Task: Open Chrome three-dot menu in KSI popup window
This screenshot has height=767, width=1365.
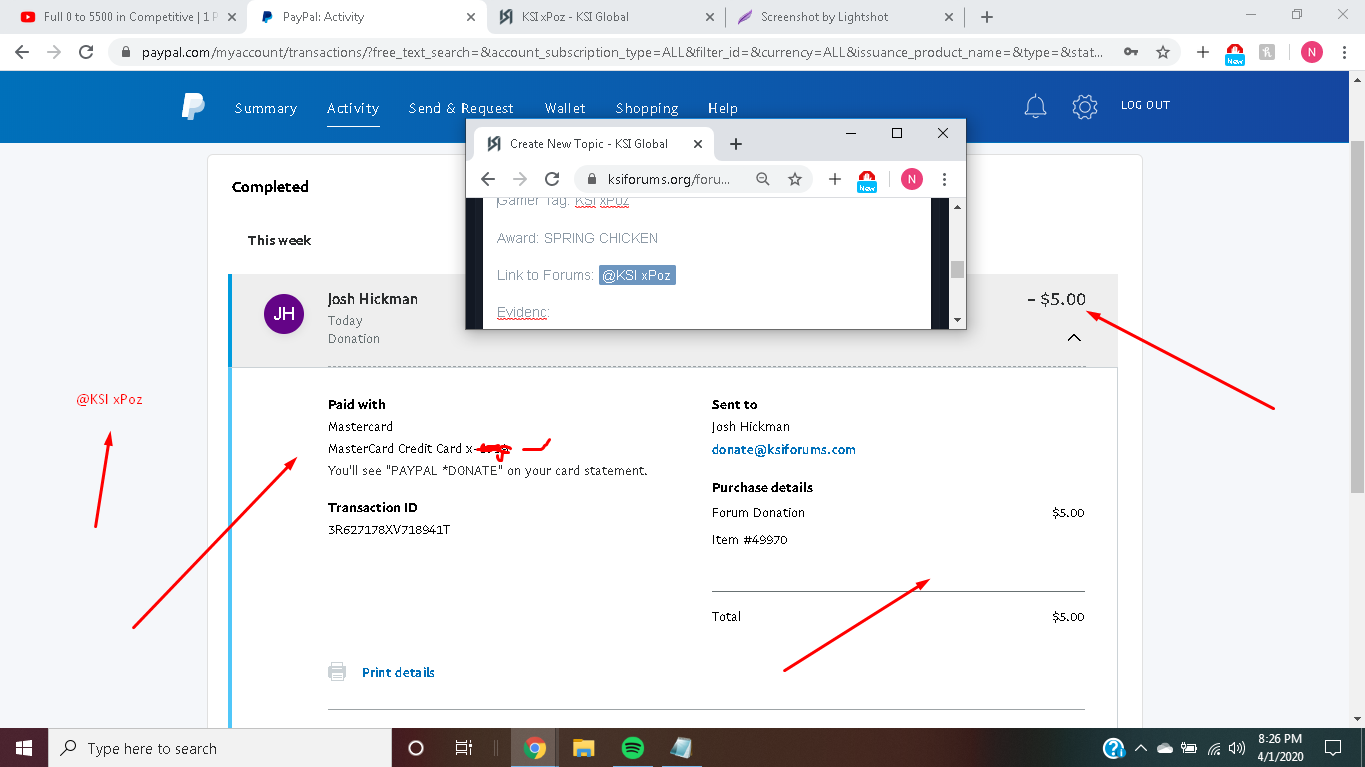Action: pyautogui.click(x=944, y=179)
